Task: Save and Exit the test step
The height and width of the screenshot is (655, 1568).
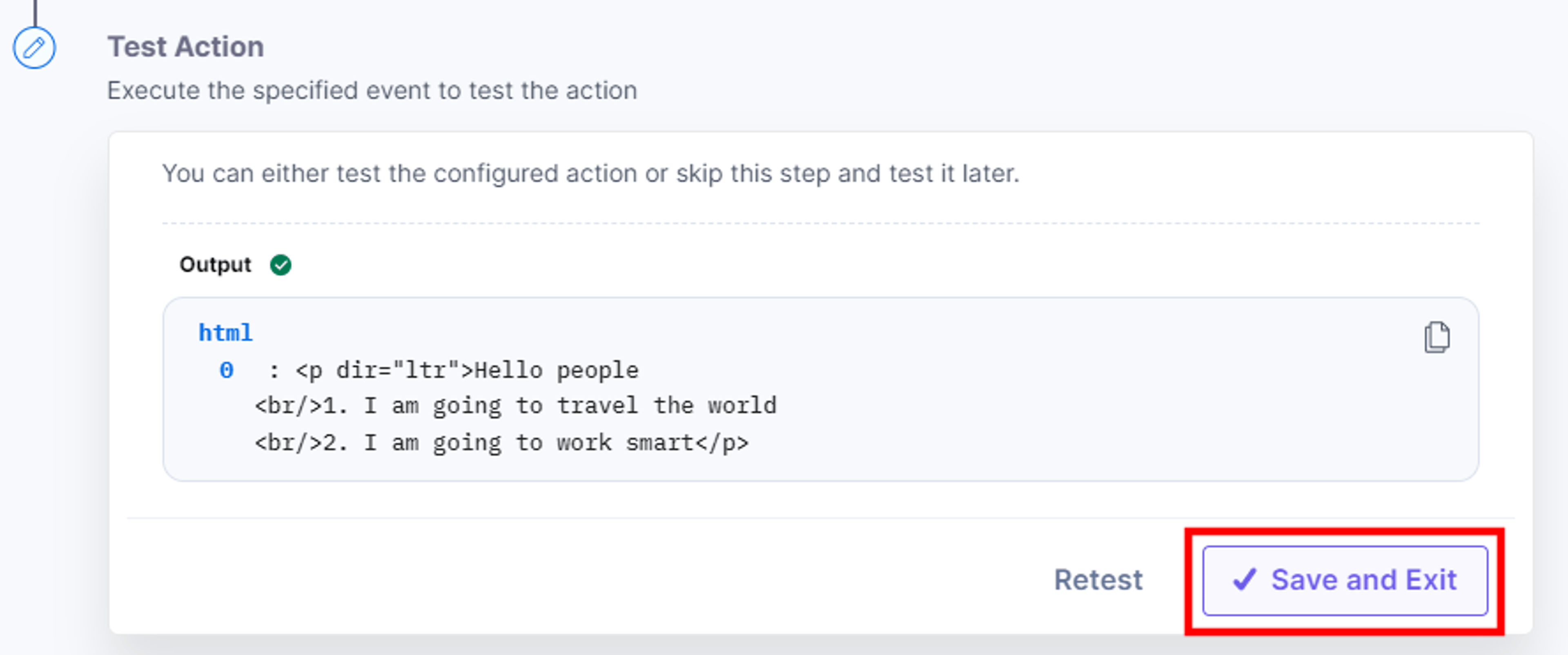Action: pos(1345,580)
